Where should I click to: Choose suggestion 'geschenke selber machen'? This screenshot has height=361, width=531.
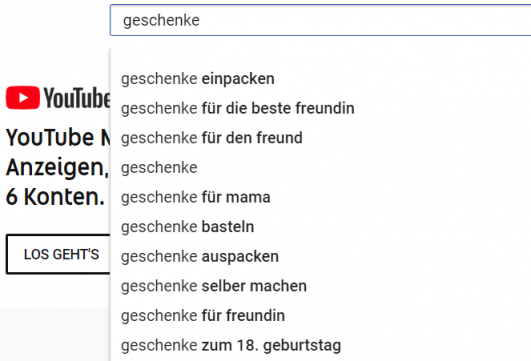click(x=320, y=286)
